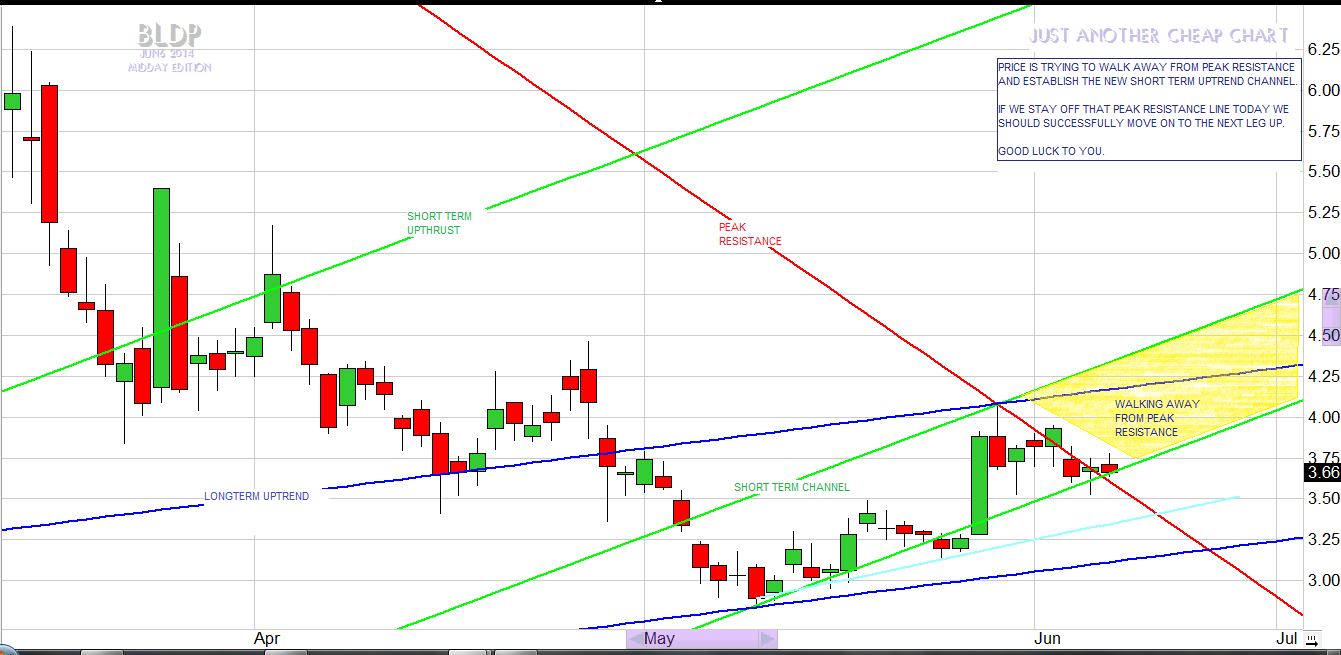The height and width of the screenshot is (655, 1341).
Task: Click the Jul label on the date axis
Action: click(1286, 638)
